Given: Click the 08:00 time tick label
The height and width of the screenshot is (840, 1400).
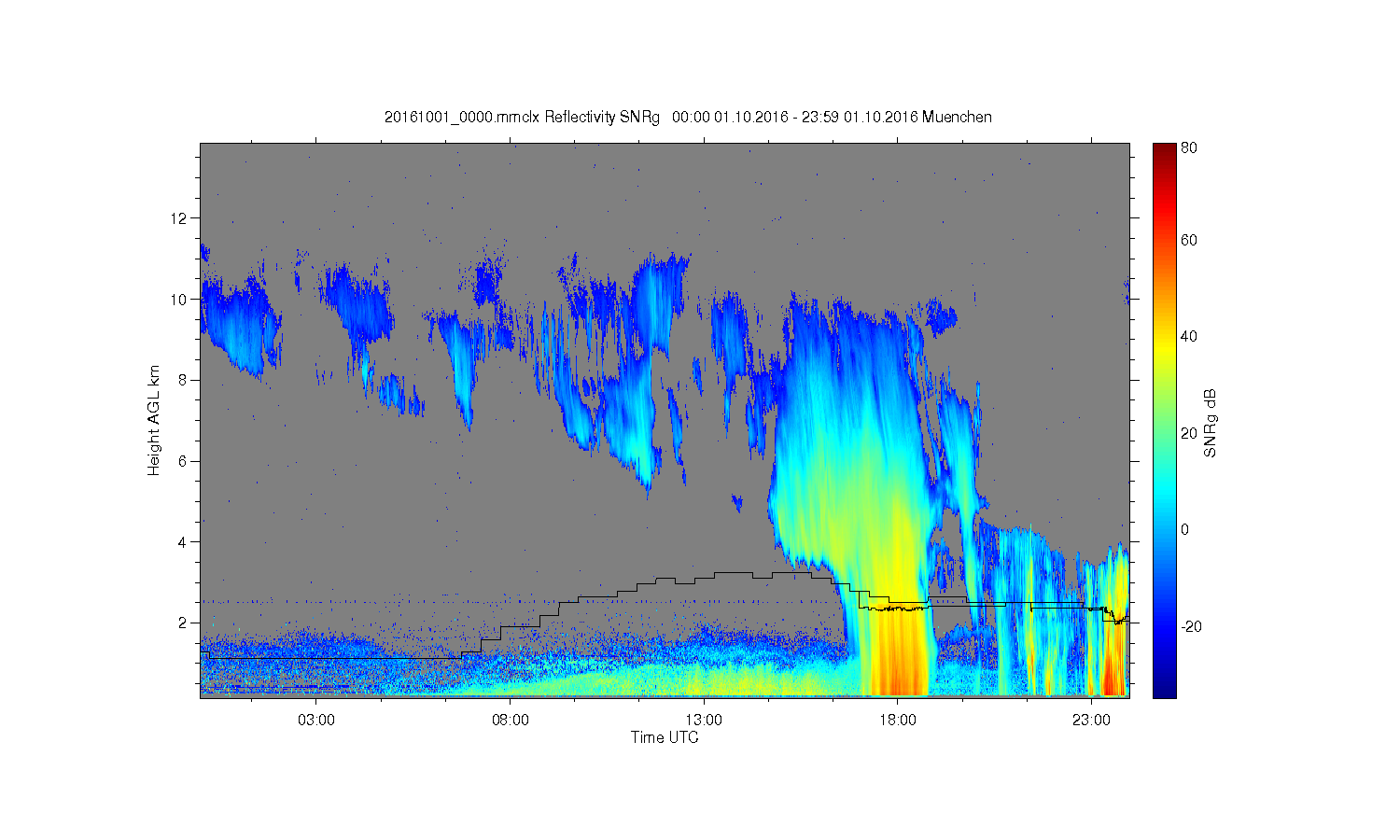Looking at the screenshot, I should (511, 720).
